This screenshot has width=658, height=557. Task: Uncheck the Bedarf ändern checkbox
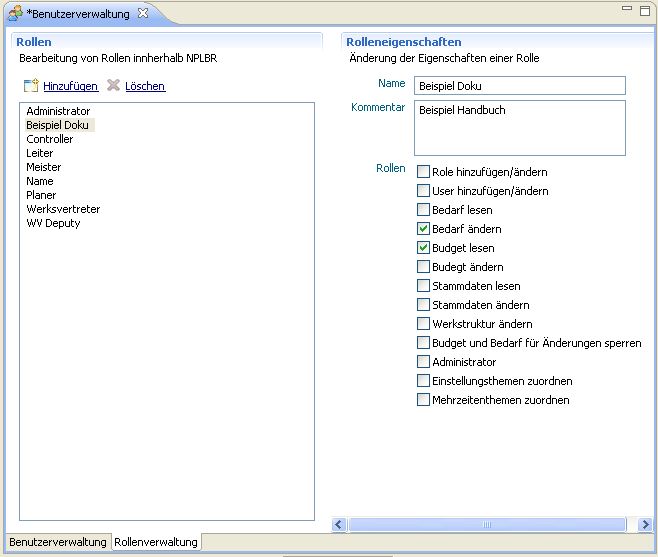click(x=424, y=229)
